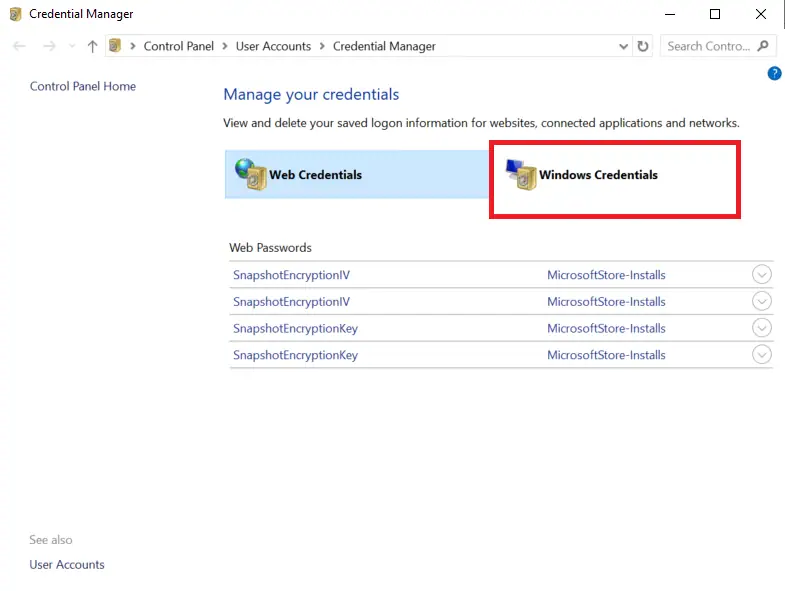Open the recent locations dropdown arrow
Viewport: 785px width, 591px height.
click(71, 47)
